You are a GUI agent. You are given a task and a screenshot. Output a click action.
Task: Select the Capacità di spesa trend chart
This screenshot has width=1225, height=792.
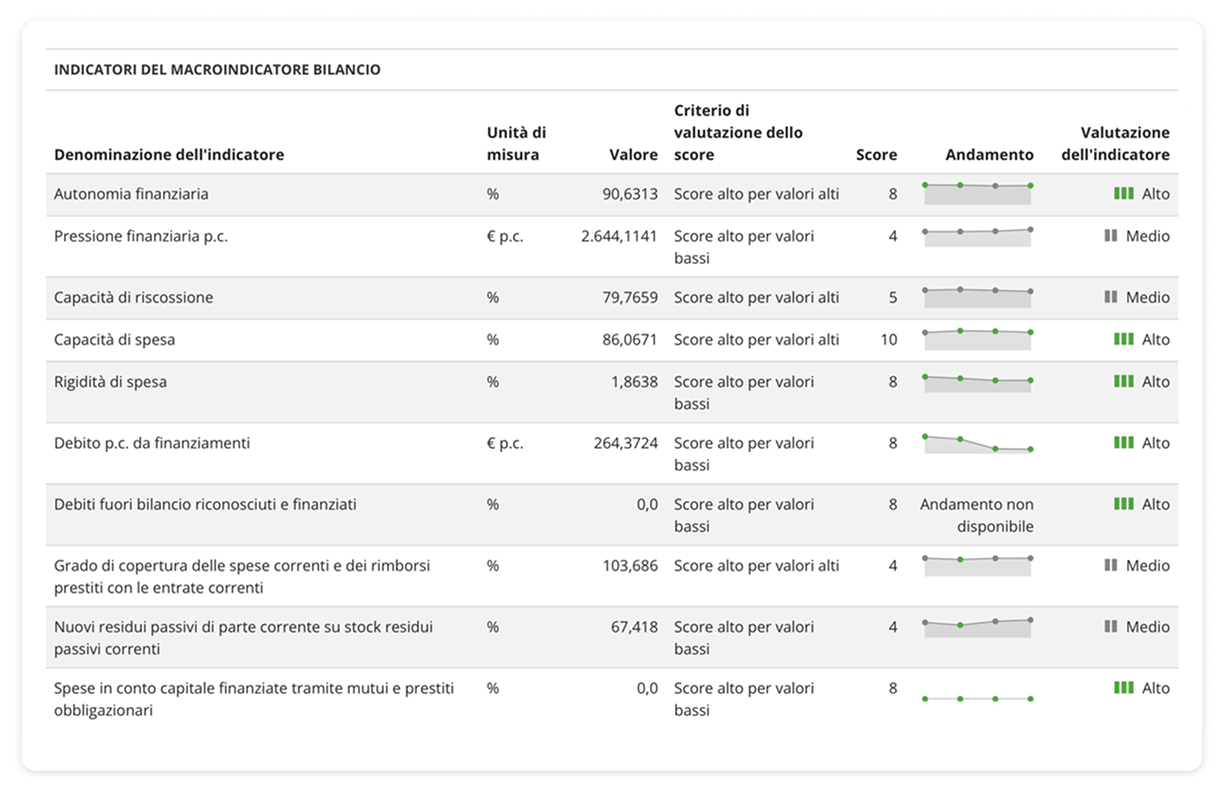[x=977, y=339]
